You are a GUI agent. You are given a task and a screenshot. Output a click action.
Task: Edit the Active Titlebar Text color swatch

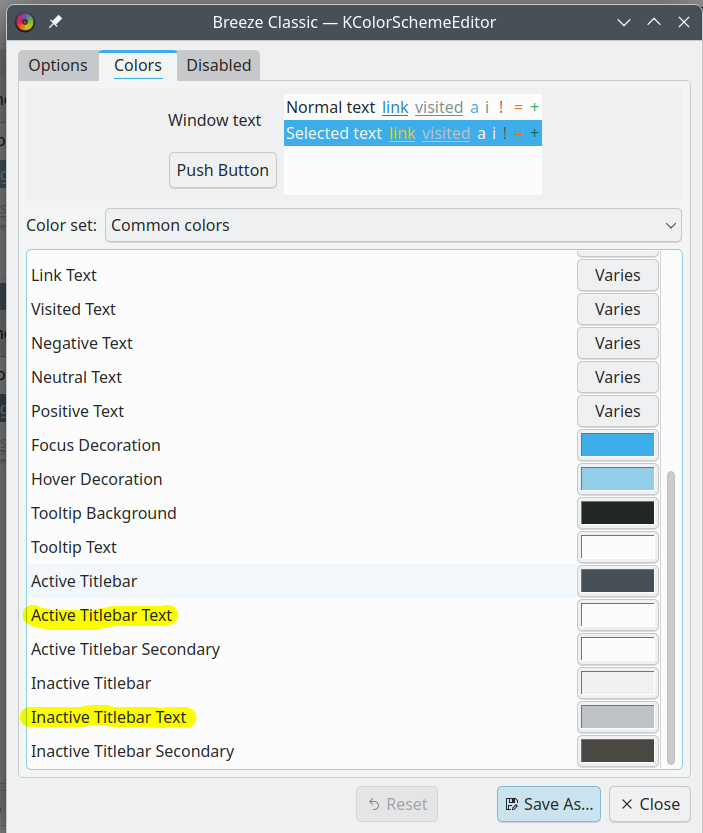pos(618,615)
